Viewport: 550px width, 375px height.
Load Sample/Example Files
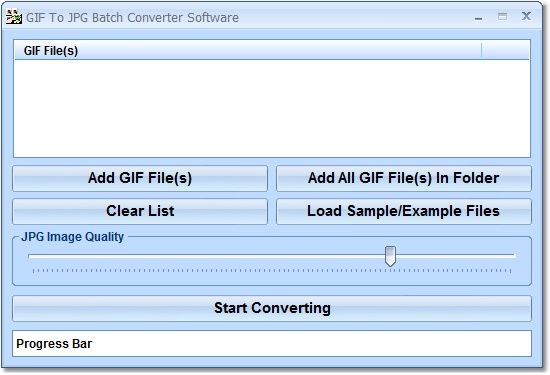tap(404, 211)
